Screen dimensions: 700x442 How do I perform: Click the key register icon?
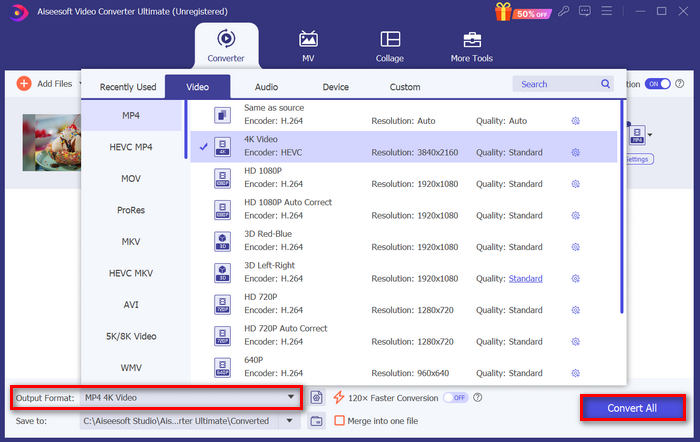564,11
